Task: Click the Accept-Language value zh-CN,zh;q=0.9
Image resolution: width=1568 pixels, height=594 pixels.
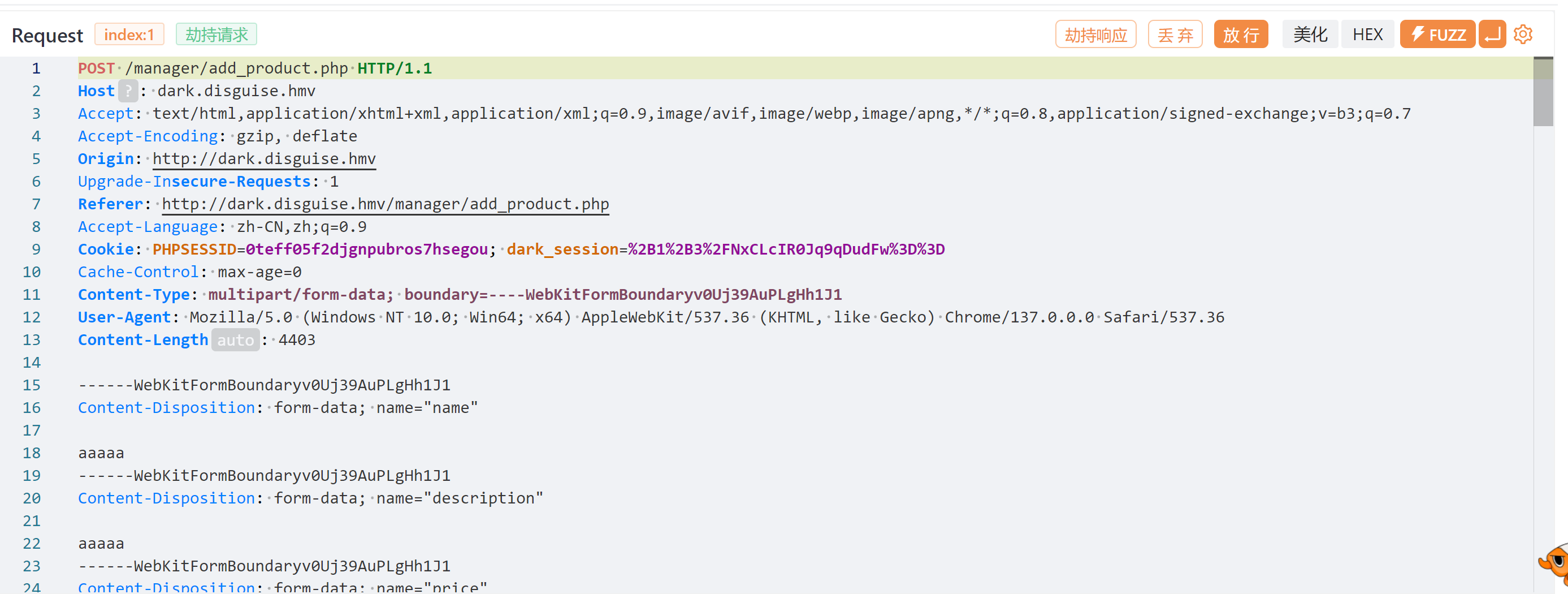Action: coord(302,227)
